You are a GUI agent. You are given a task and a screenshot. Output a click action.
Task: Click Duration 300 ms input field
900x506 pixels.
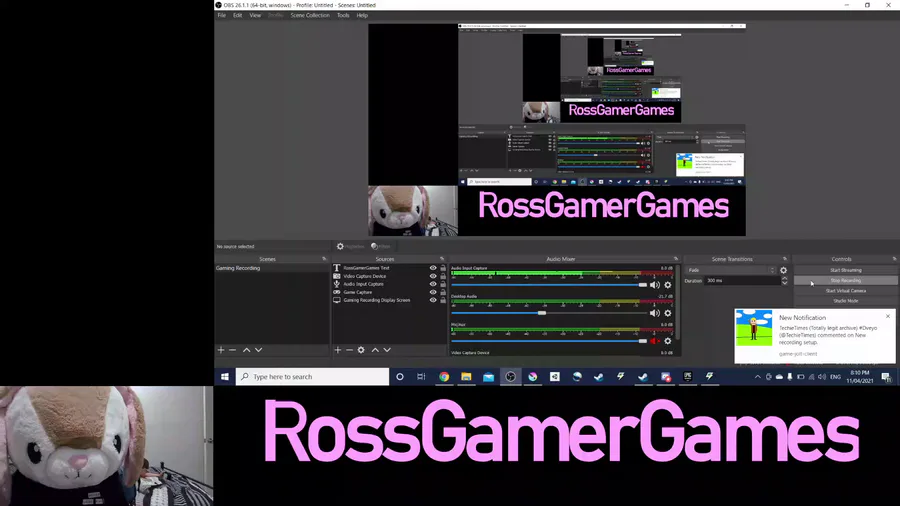(x=742, y=281)
